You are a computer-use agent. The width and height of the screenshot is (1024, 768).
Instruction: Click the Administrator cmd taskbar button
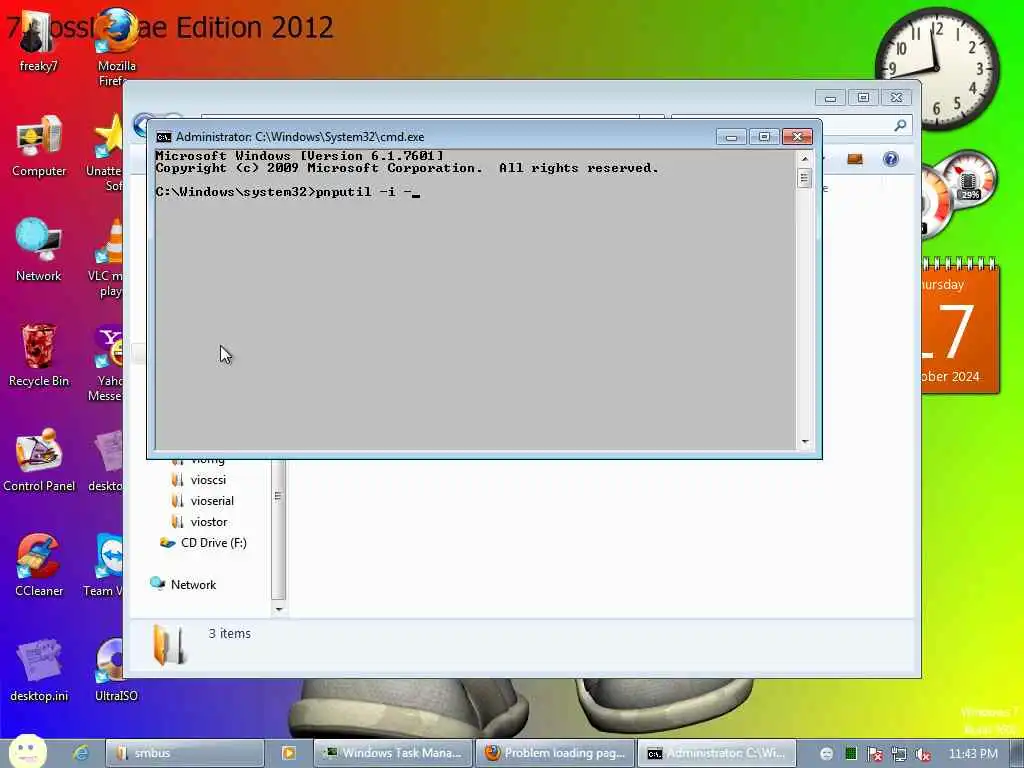(716, 753)
